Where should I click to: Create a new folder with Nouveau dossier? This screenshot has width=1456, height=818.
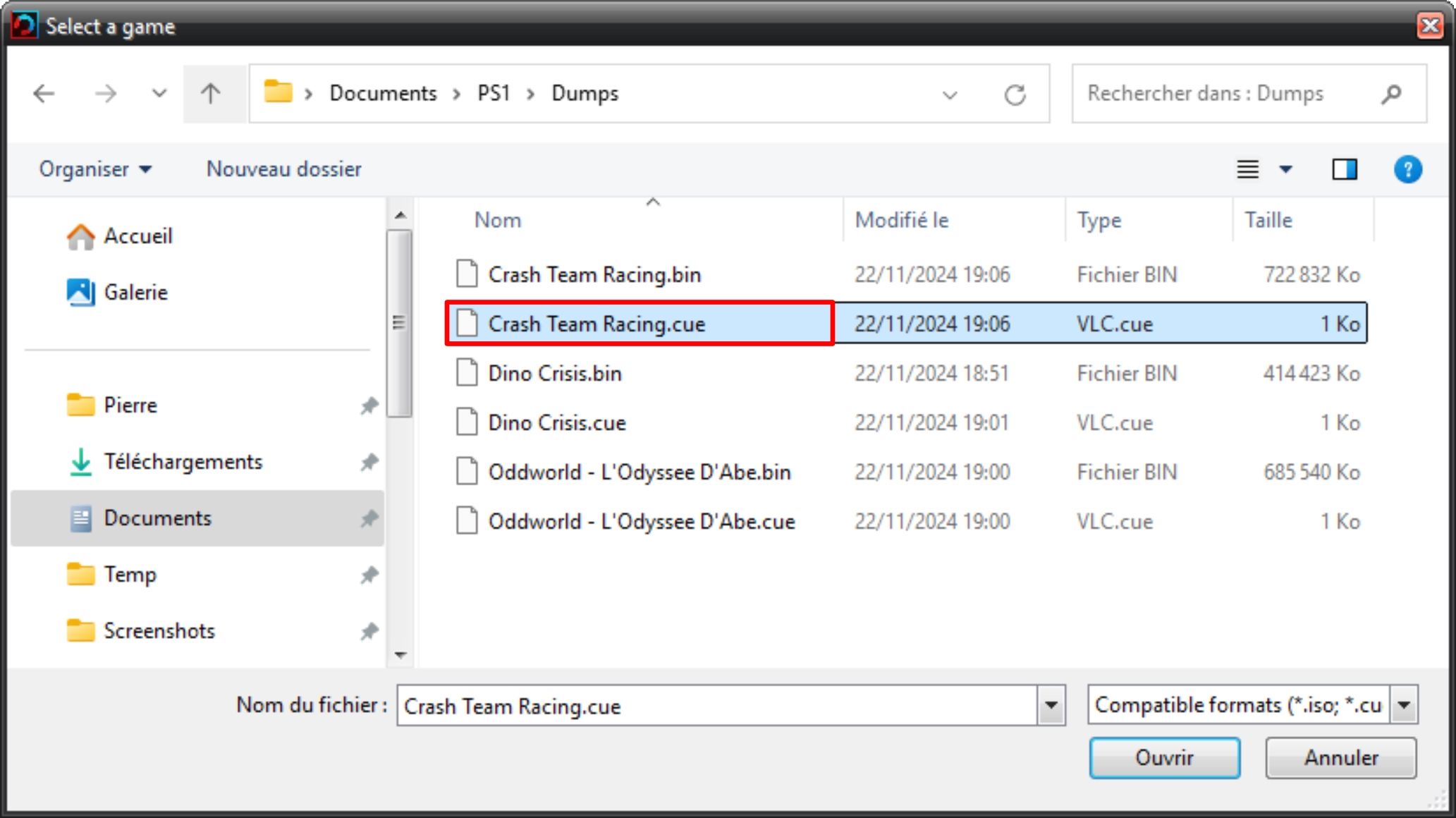click(284, 169)
